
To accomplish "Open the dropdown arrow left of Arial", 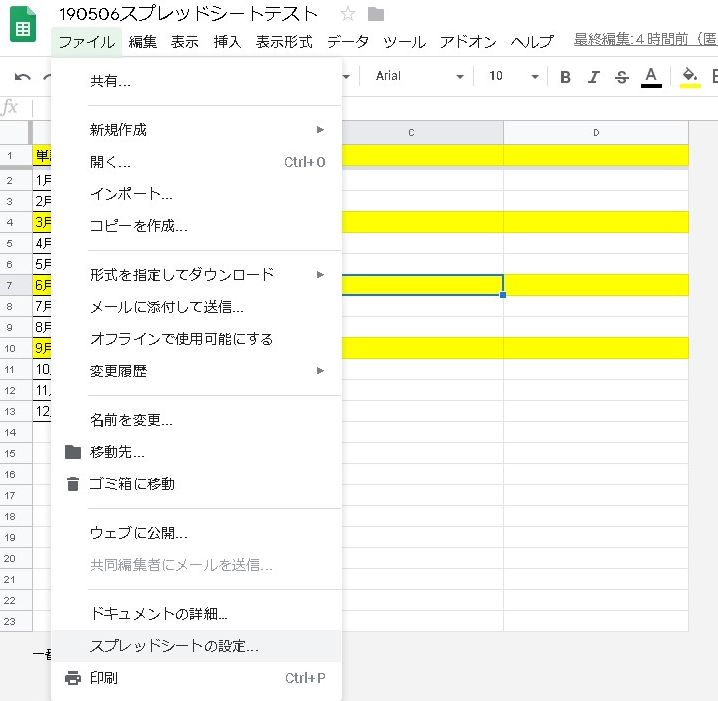I will [x=346, y=76].
